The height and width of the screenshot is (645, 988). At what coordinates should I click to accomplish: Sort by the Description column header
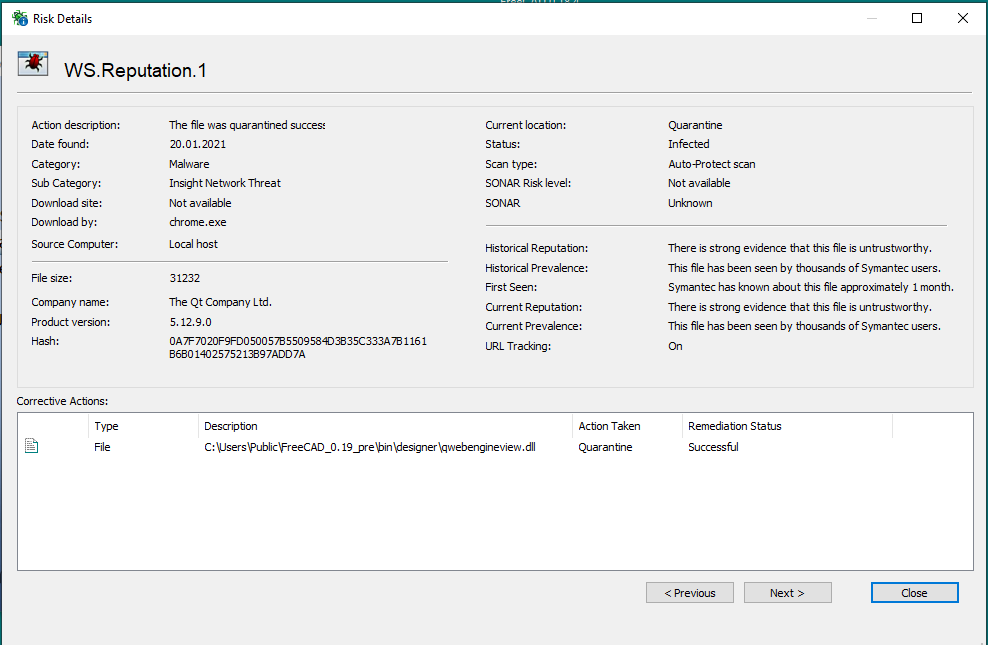(231, 426)
